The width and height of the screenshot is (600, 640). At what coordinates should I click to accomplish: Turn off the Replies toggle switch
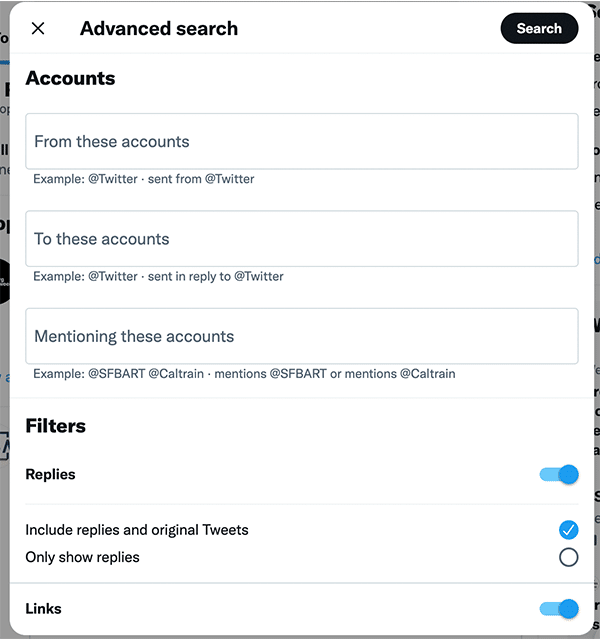click(559, 475)
